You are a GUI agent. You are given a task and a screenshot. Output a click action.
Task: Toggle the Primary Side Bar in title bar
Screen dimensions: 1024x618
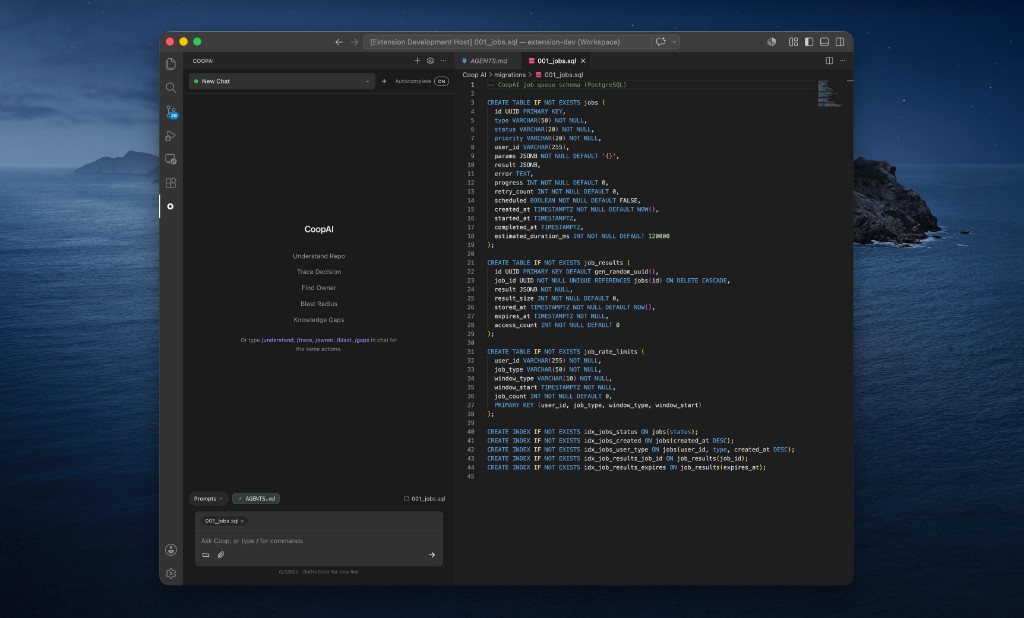pyautogui.click(x=809, y=42)
